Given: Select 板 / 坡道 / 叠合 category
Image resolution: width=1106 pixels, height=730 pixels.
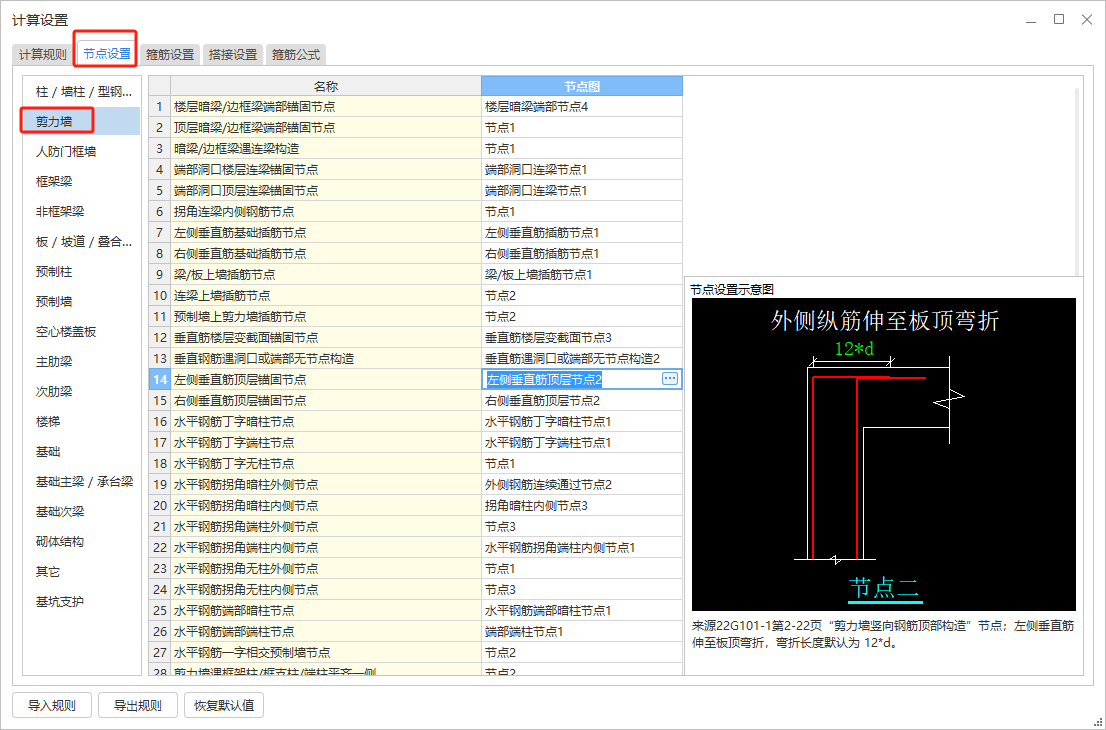Looking at the screenshot, I should (82, 242).
